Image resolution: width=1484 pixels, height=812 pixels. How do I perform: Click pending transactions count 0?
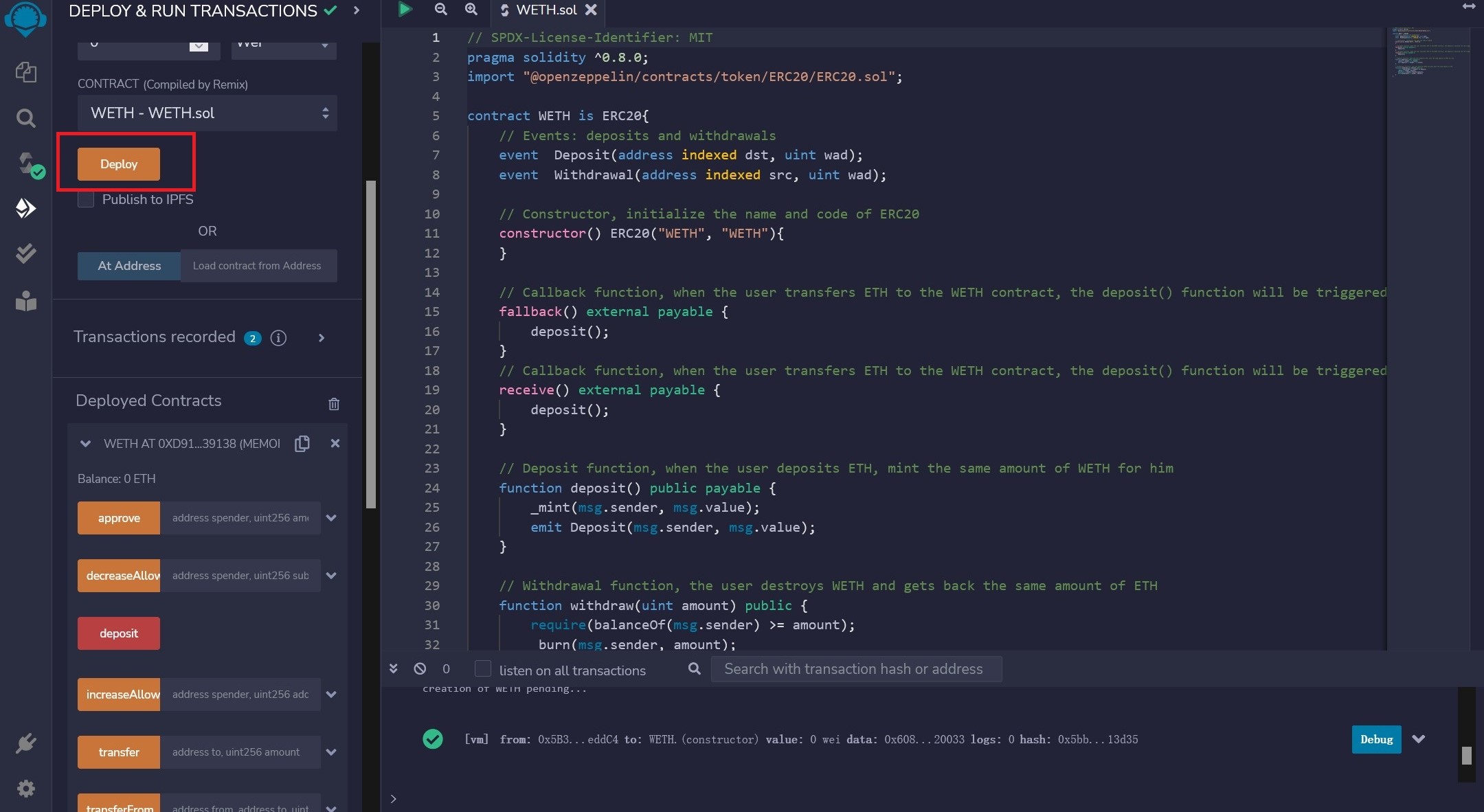[x=446, y=669]
